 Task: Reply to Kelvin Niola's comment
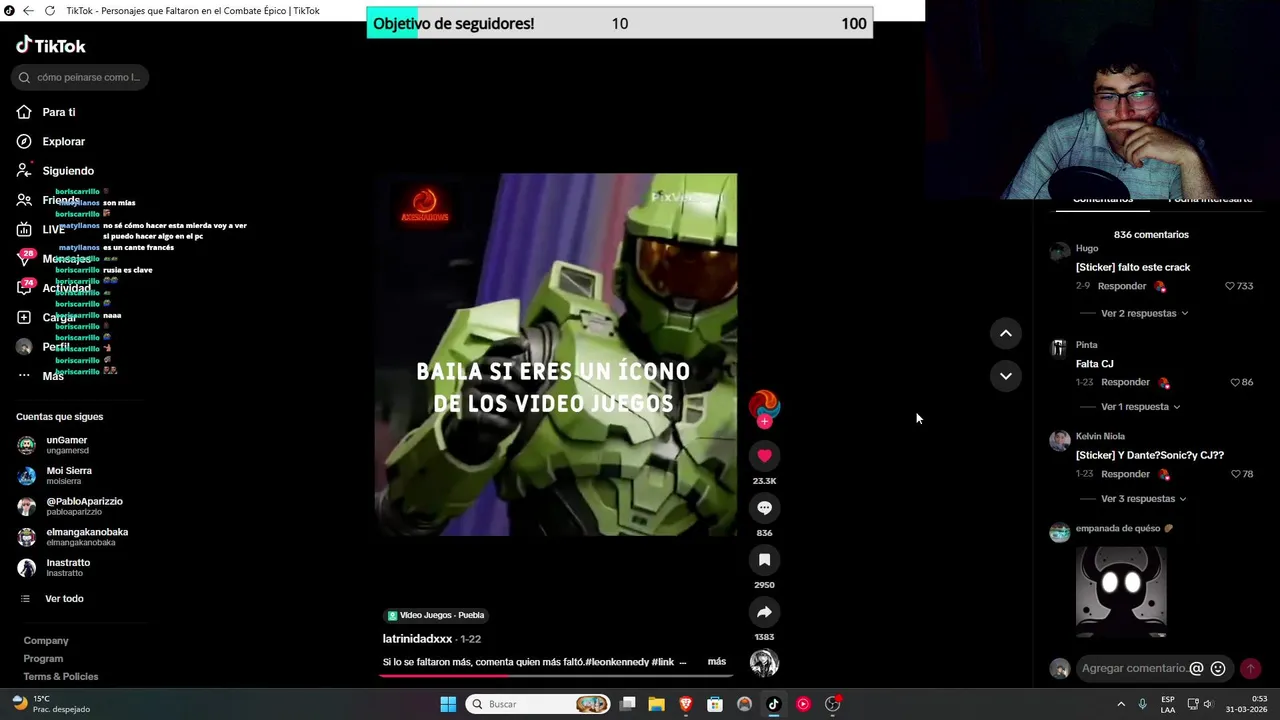(1125, 474)
